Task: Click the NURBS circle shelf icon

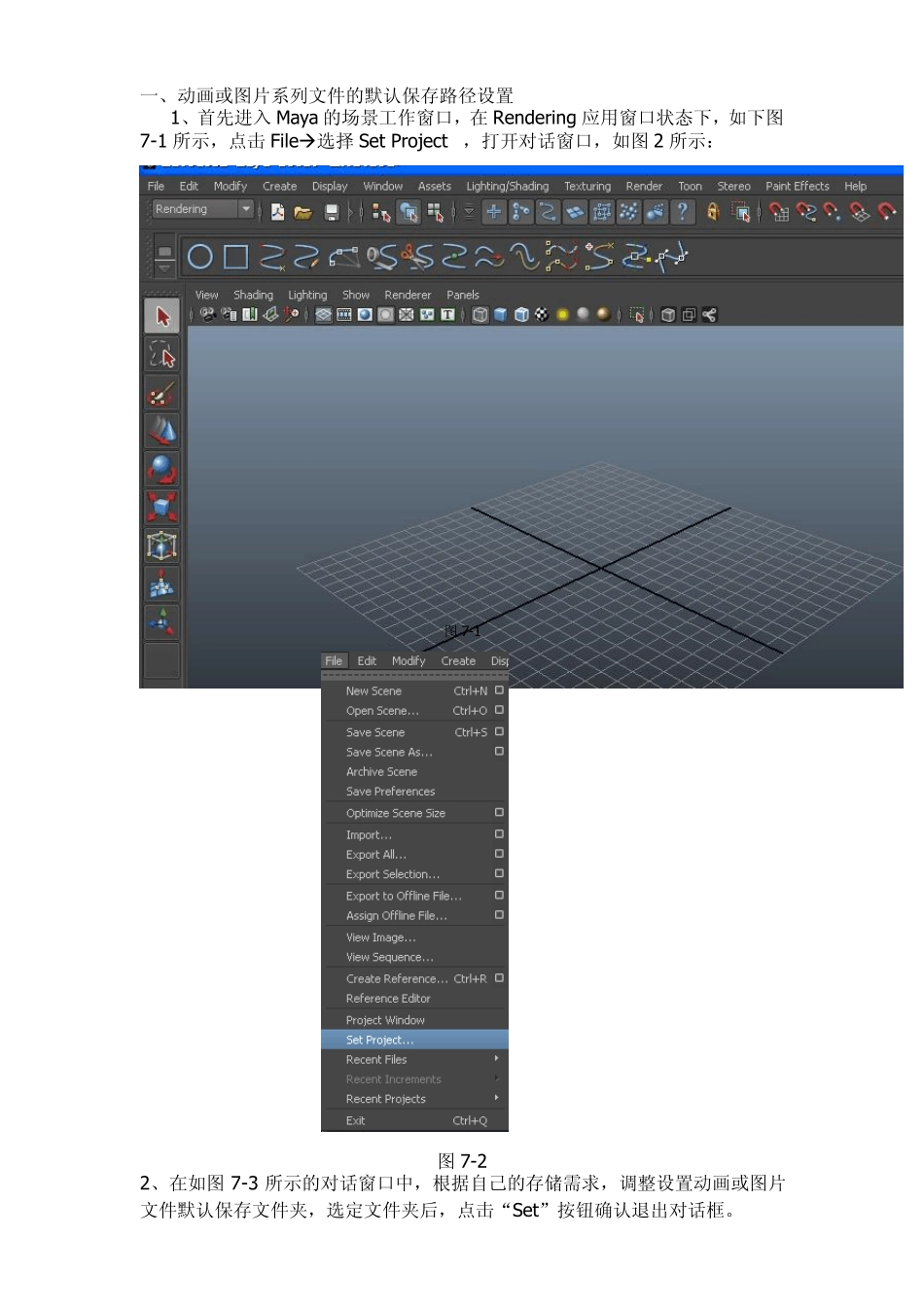Action: (x=200, y=257)
